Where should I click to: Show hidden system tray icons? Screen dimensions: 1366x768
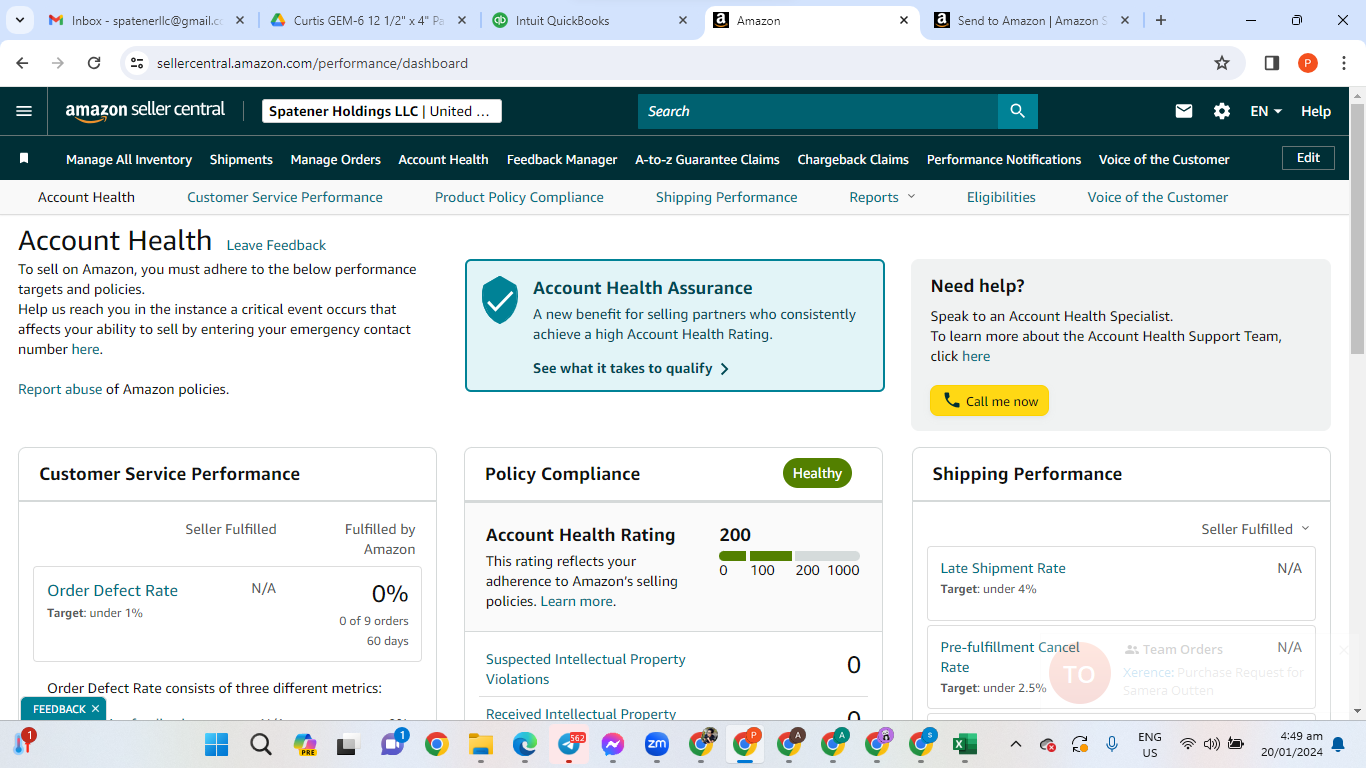(1016, 744)
